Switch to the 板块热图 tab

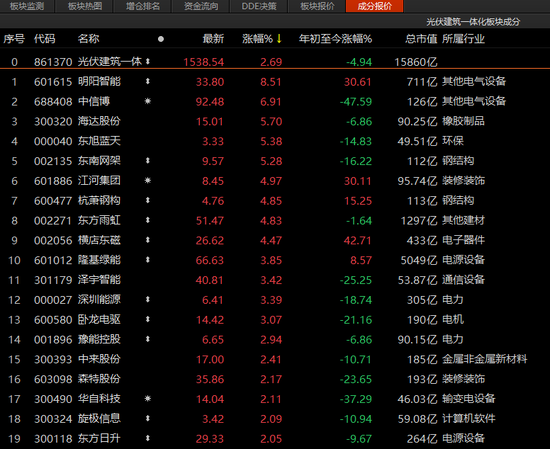pos(84,6)
